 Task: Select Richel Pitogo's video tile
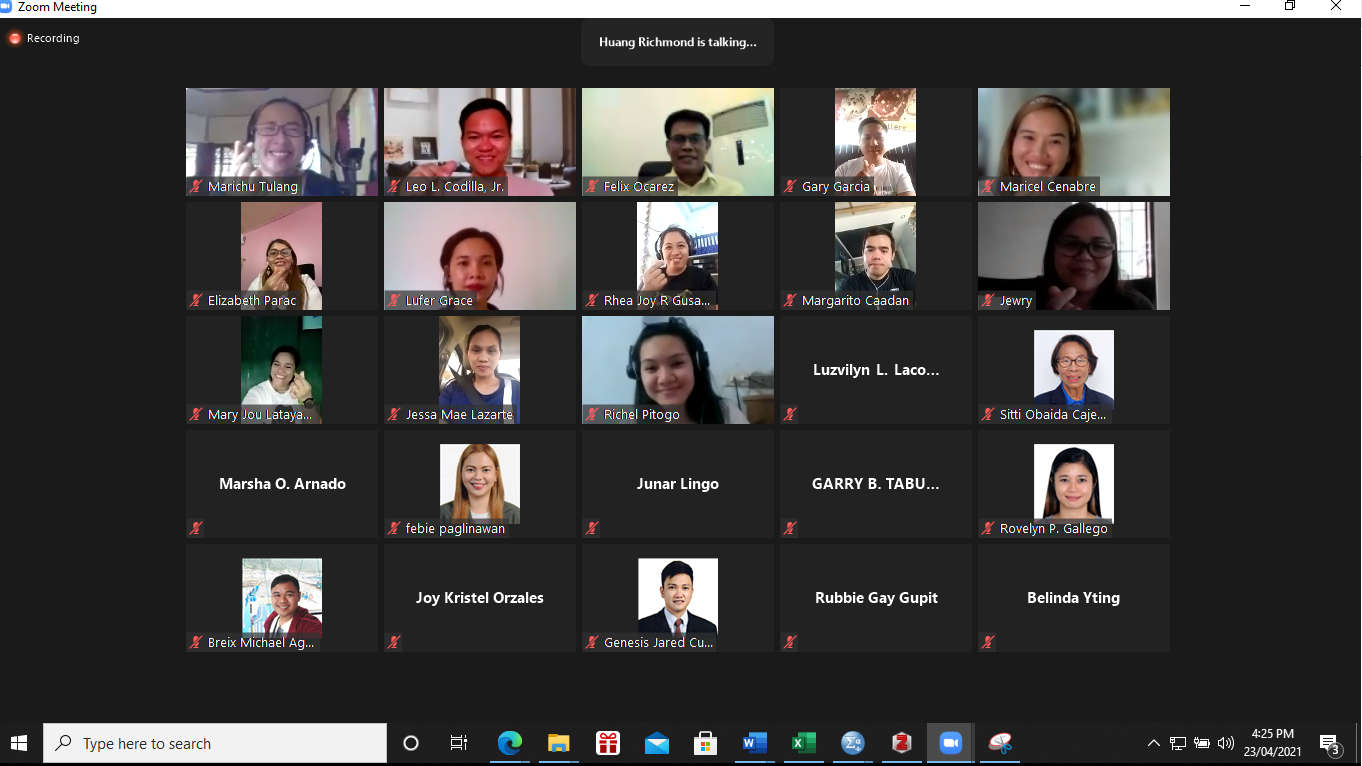click(x=678, y=370)
